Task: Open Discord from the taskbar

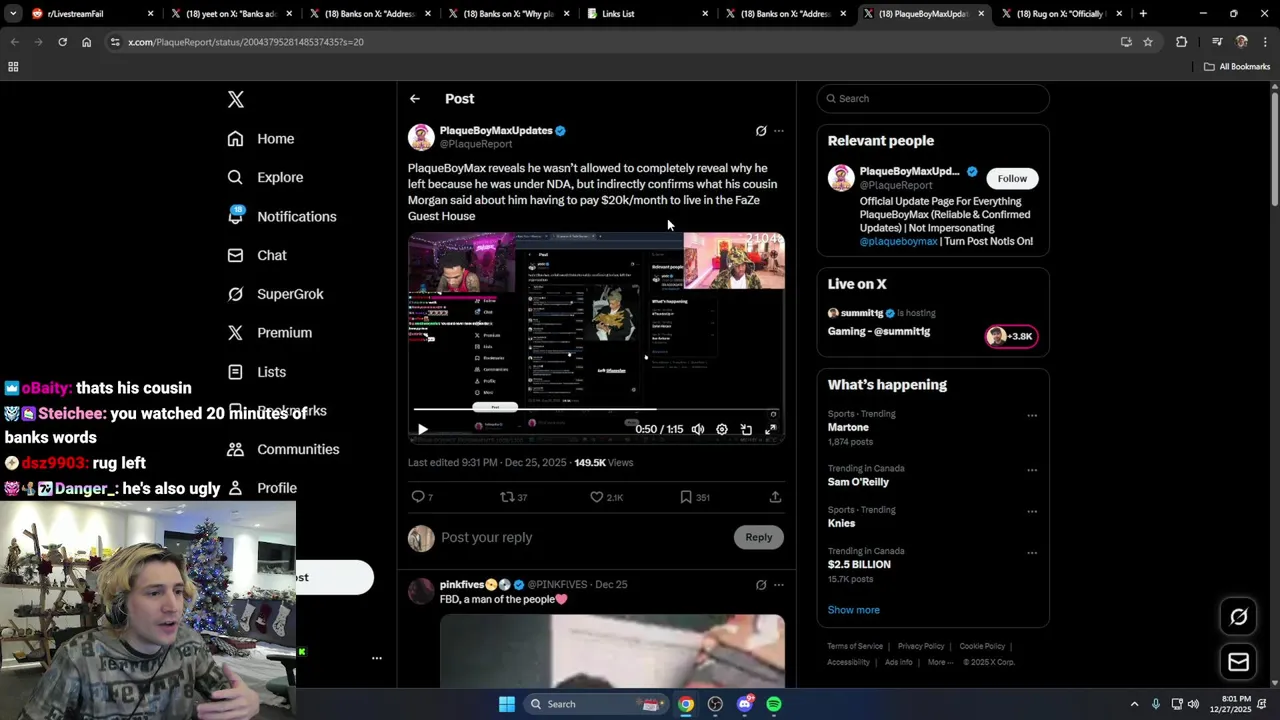Action: 744,704
